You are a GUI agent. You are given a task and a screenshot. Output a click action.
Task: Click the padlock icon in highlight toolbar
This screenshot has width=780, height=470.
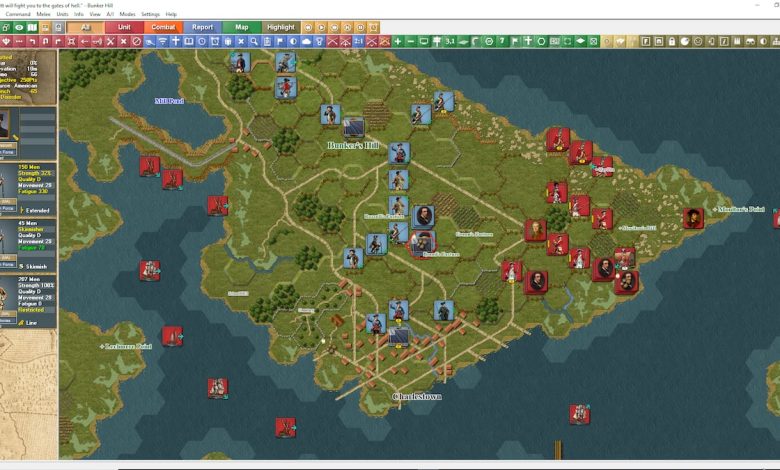pyautogui.click(x=672, y=42)
